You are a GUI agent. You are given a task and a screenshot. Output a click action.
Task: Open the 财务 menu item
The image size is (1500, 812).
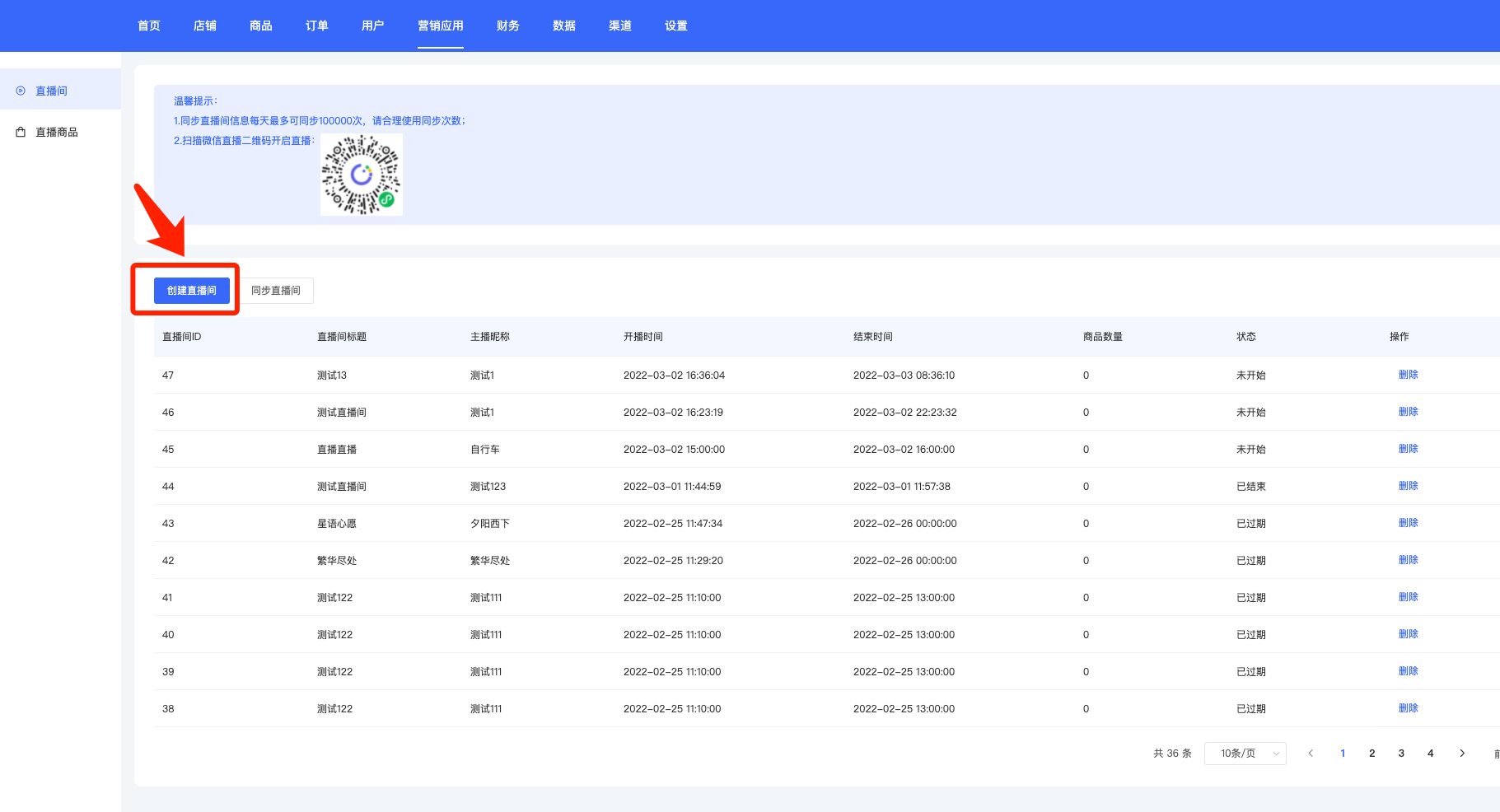pos(507,26)
